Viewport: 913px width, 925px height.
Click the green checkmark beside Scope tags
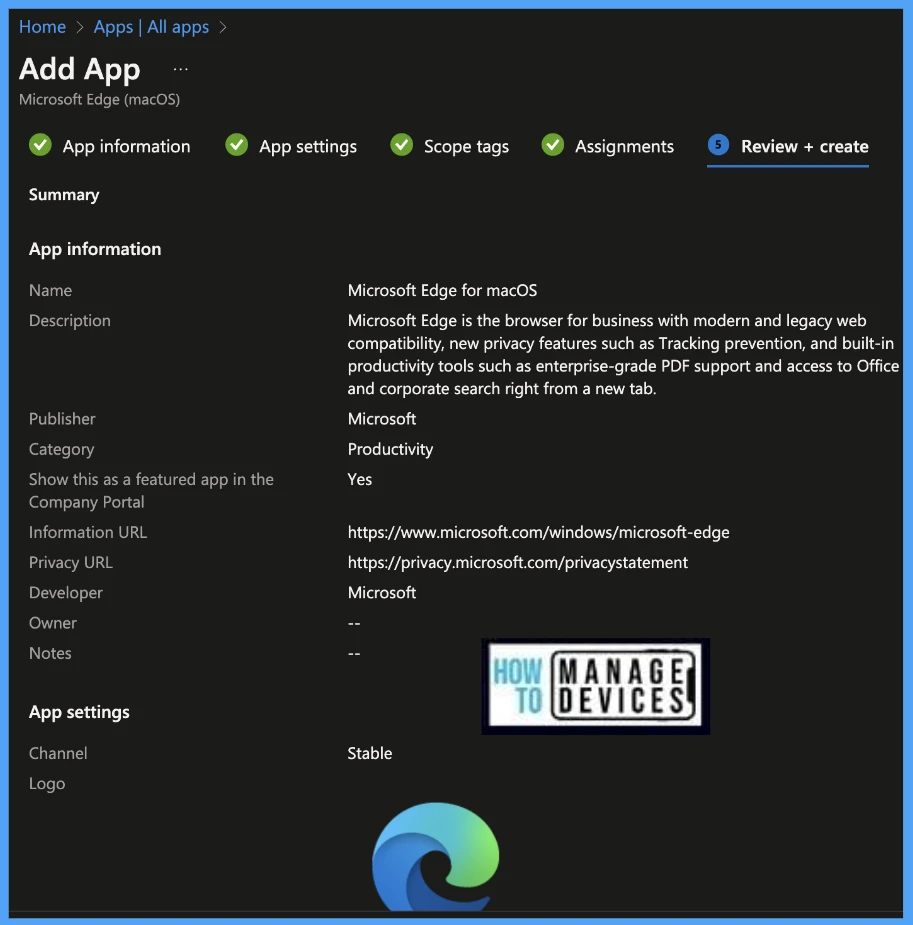[402, 145]
